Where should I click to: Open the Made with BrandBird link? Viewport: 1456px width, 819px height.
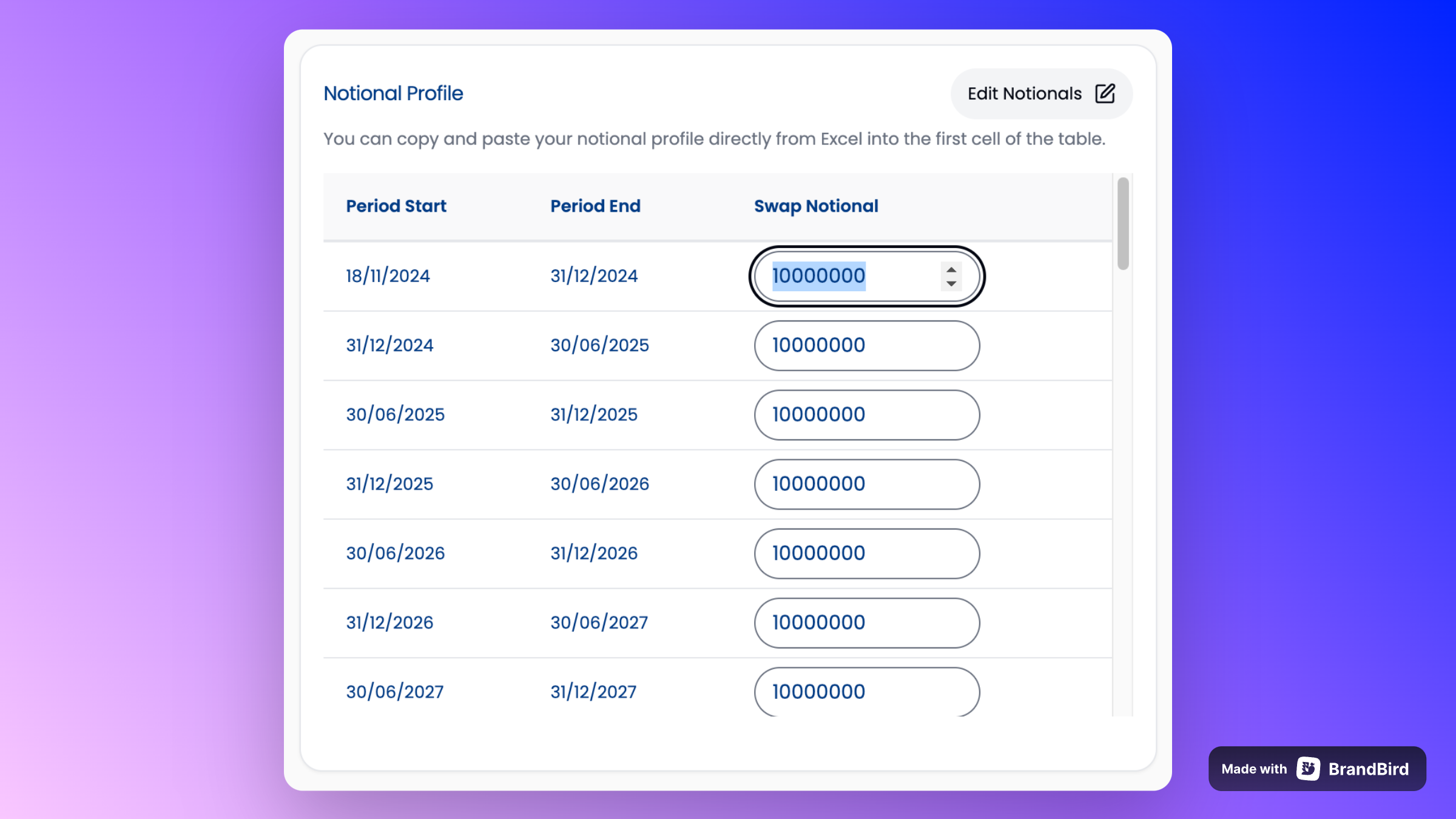(x=1316, y=769)
